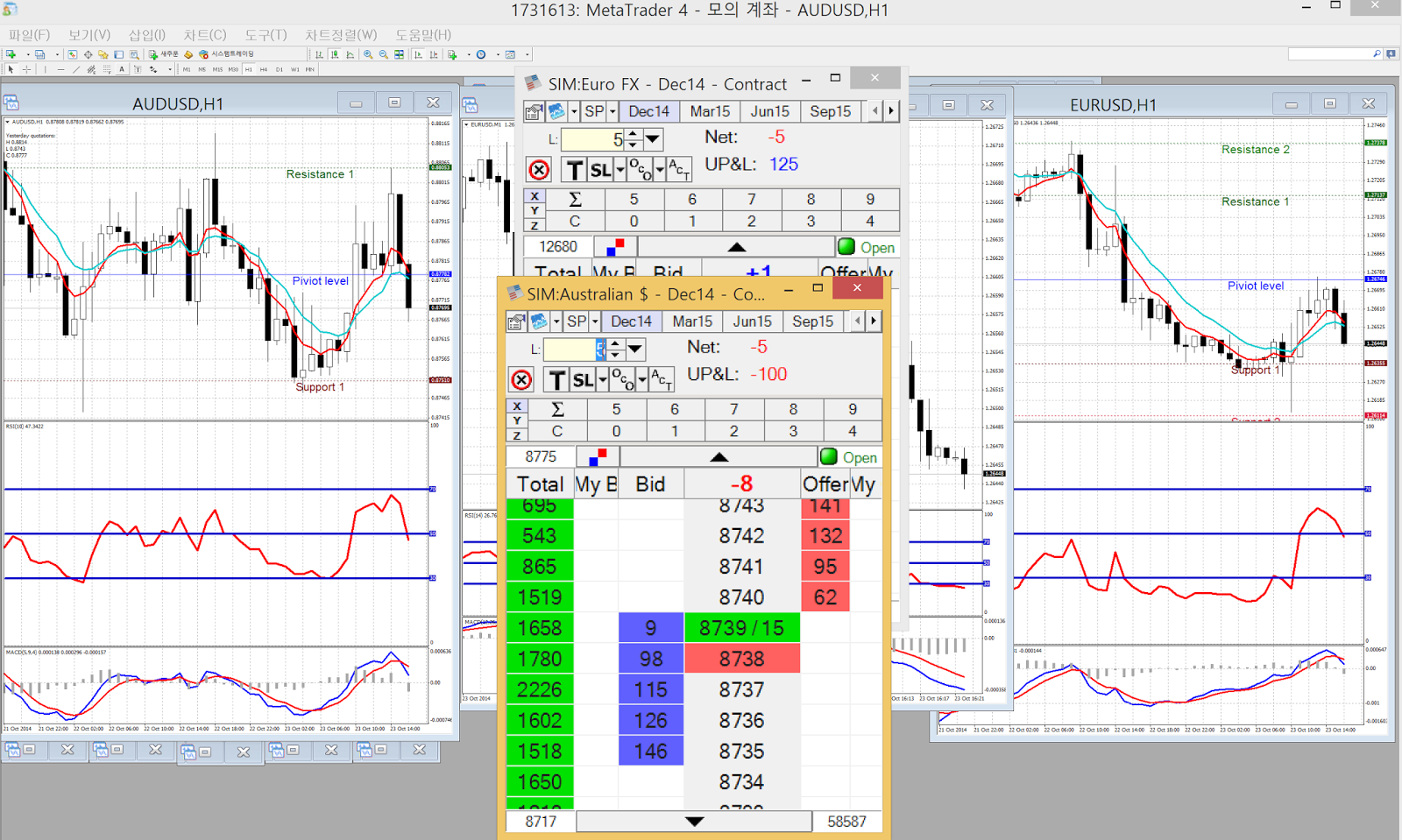Click the tile windows toolbar icon
The width and height of the screenshot is (1402, 840).
click(399, 54)
